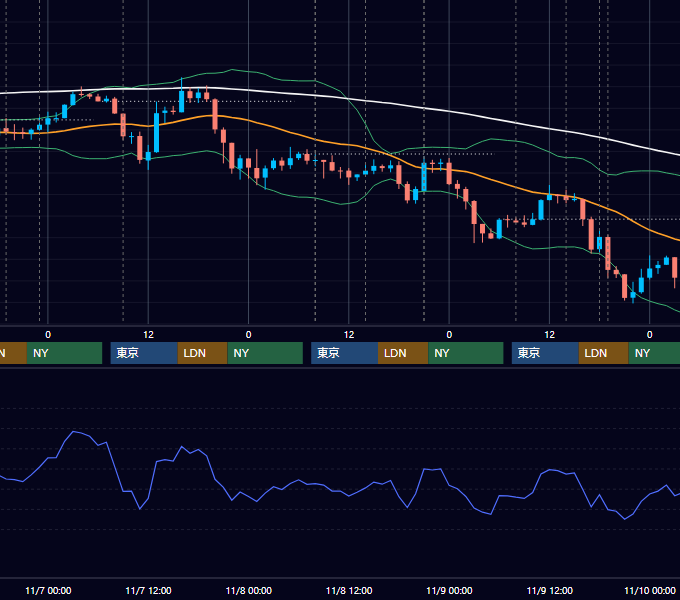
Task: Click the 11/9 12:00 time axis label
Action: [x=549, y=590]
